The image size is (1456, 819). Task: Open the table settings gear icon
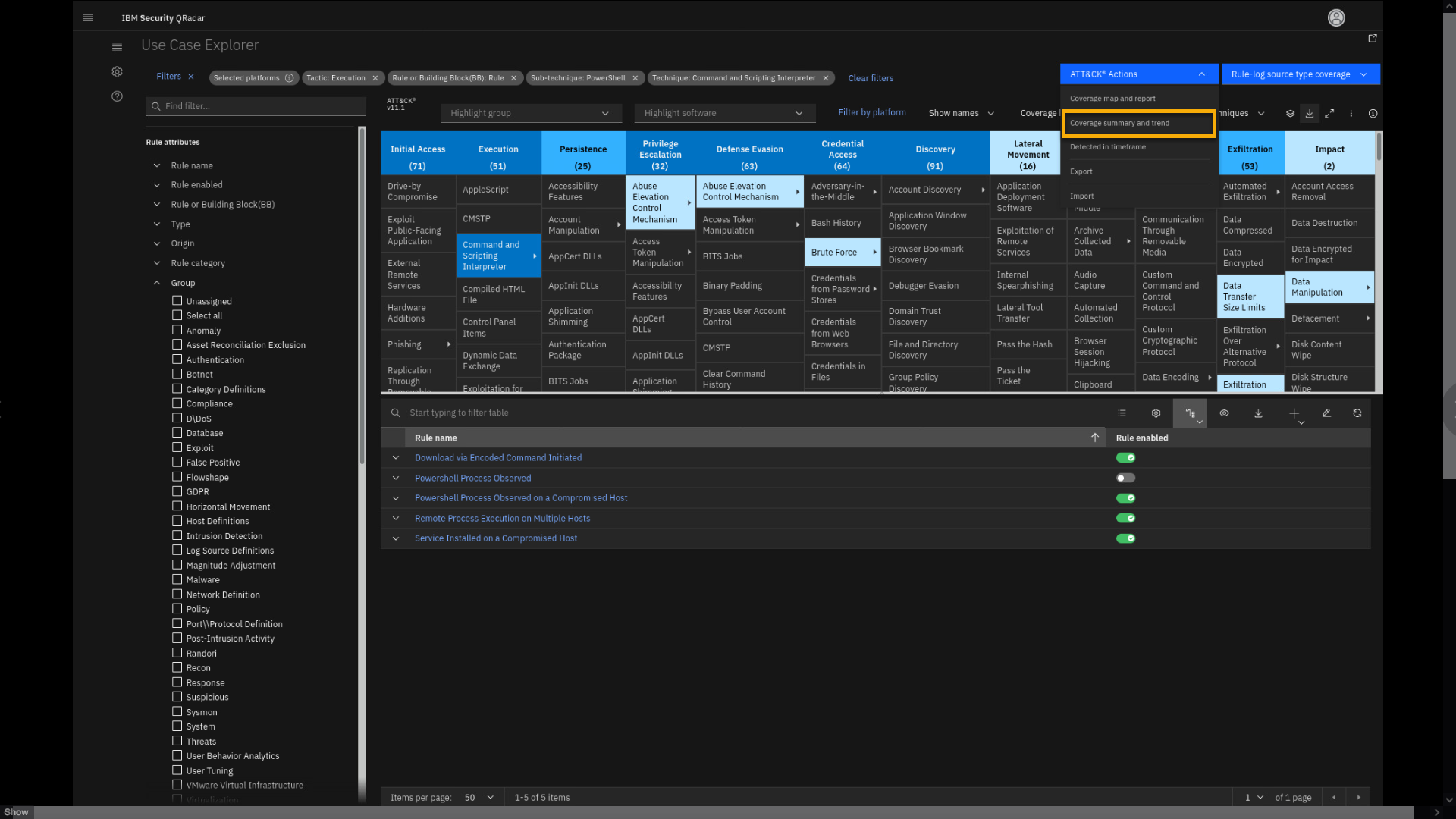1156,413
